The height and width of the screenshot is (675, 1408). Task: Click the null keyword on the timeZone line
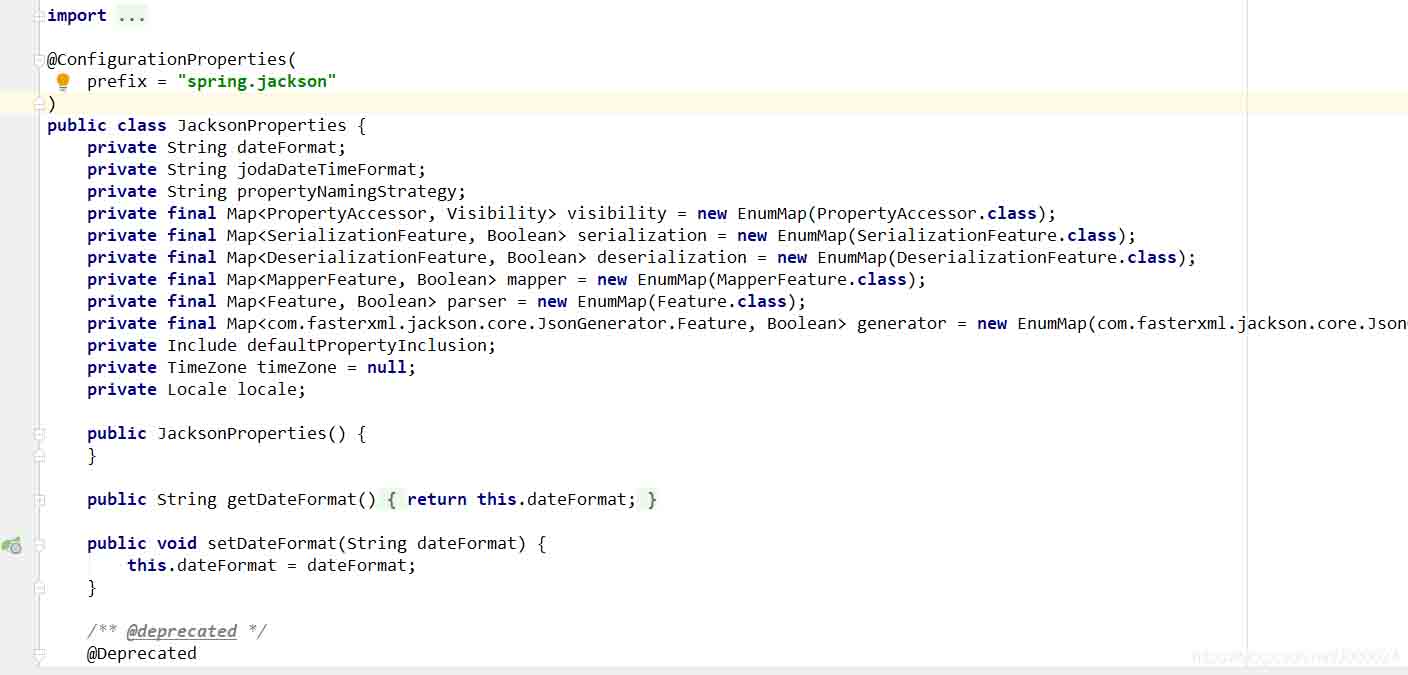386,367
